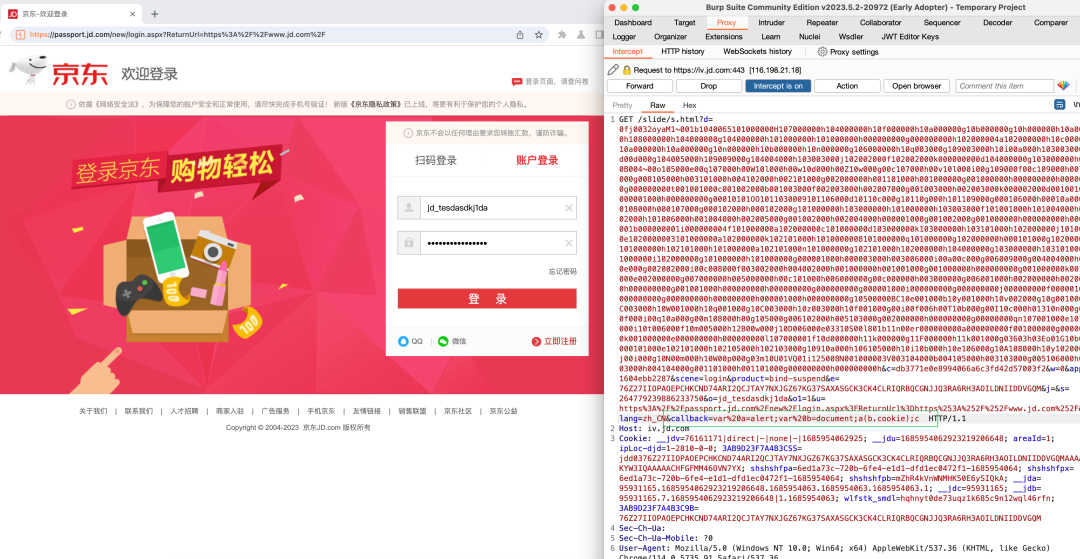1080x559 pixels.
Task: Click the 立即注册 register link
Action: 560,341
